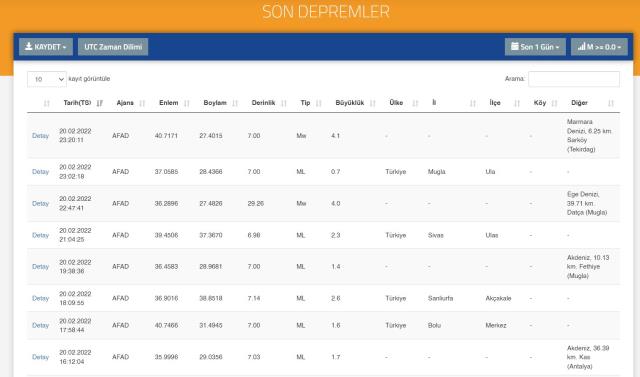Image resolution: width=640 pixels, height=377 pixels.
Task: Select depth value 29.26 cell
Action: tap(256, 204)
